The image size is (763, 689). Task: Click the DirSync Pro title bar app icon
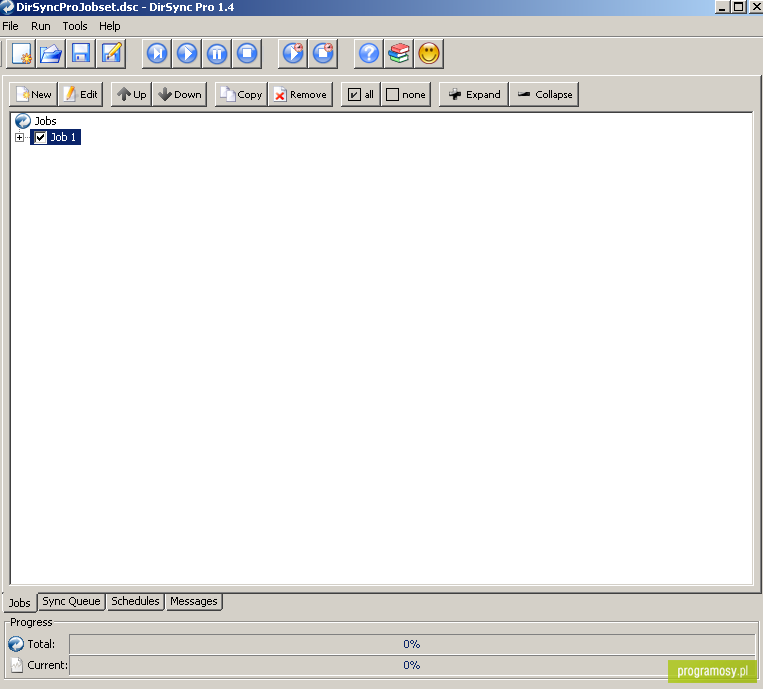pos(7,7)
